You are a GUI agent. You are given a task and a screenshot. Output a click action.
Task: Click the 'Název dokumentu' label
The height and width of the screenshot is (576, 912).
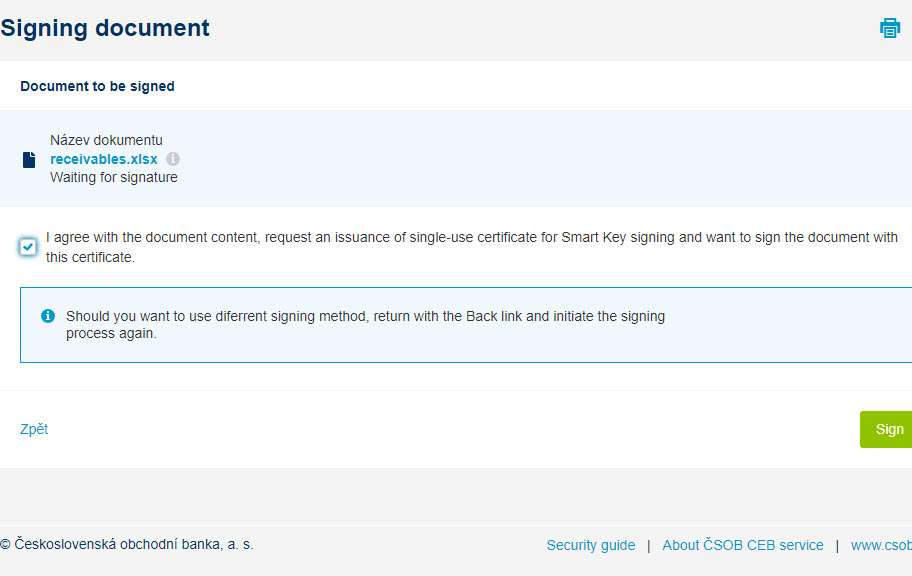coord(106,140)
